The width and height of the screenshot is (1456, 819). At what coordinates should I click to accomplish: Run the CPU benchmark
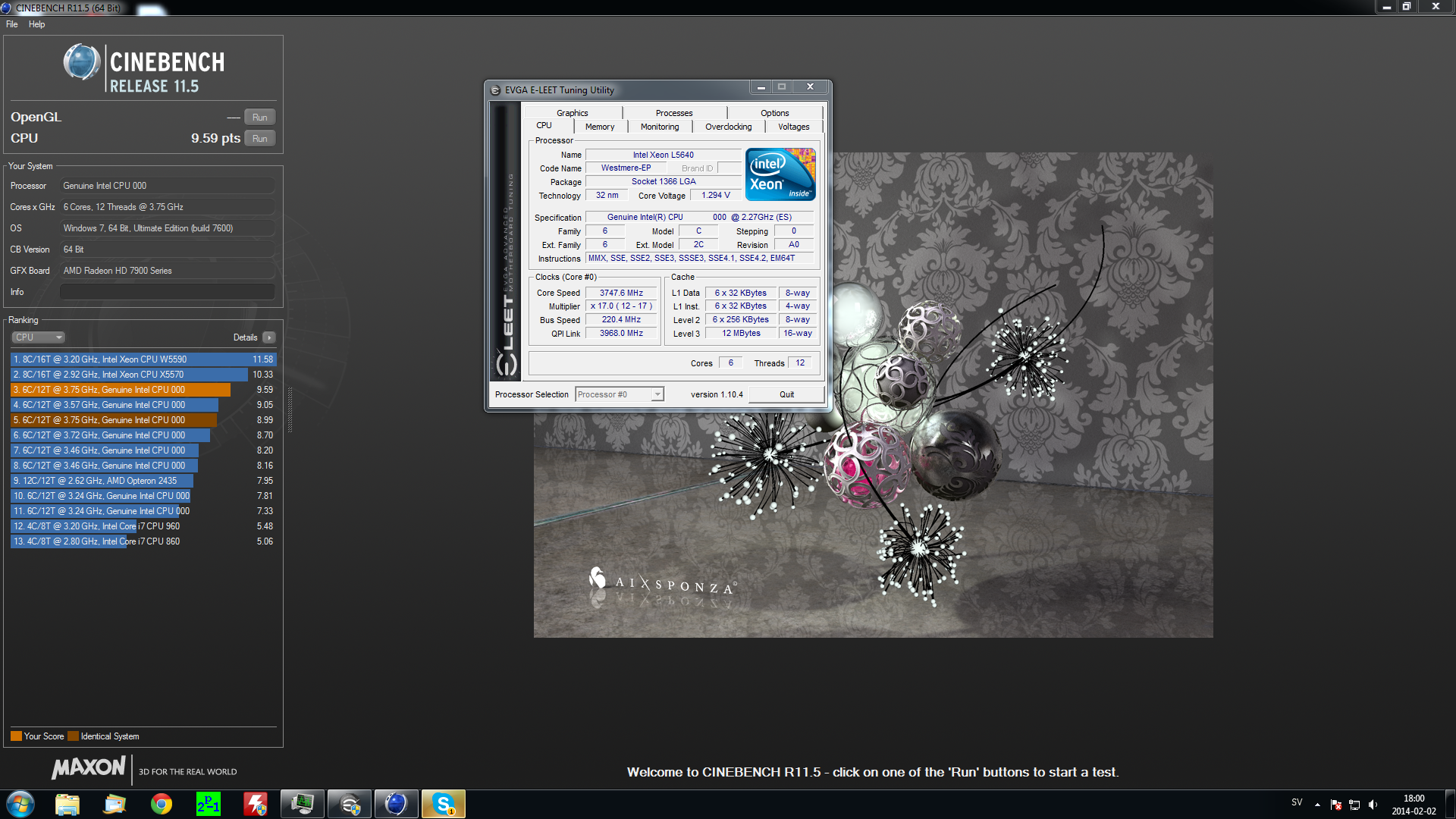click(x=259, y=139)
